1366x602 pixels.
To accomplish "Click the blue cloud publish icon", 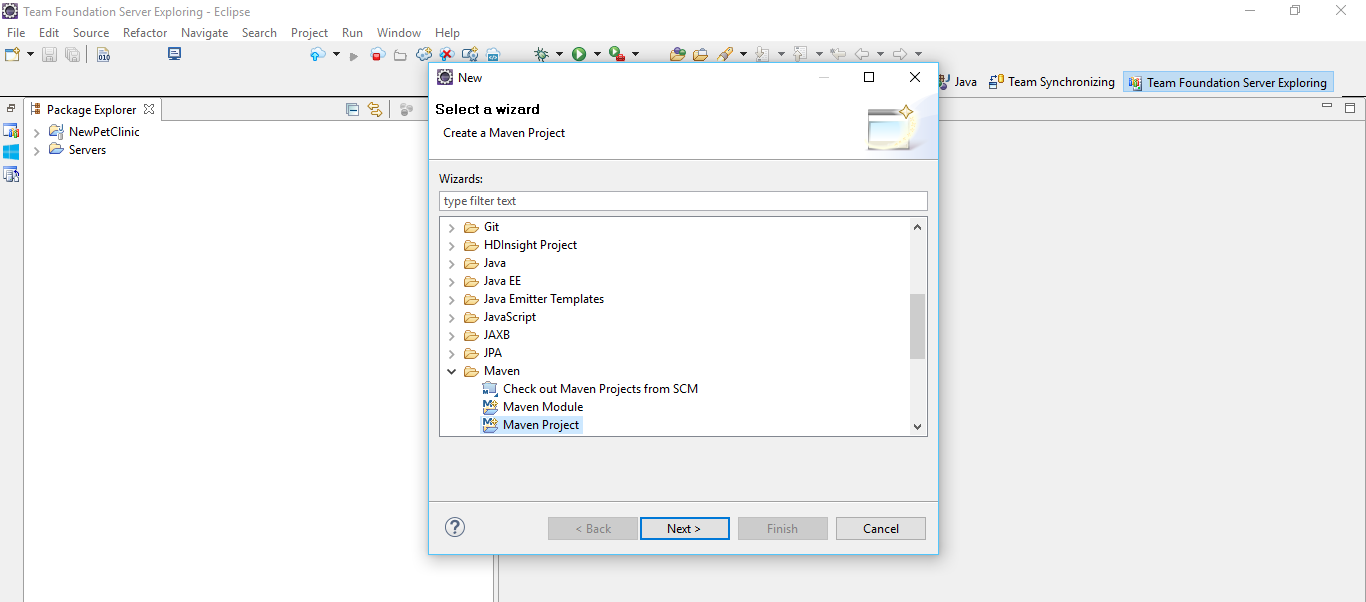I will [318, 54].
